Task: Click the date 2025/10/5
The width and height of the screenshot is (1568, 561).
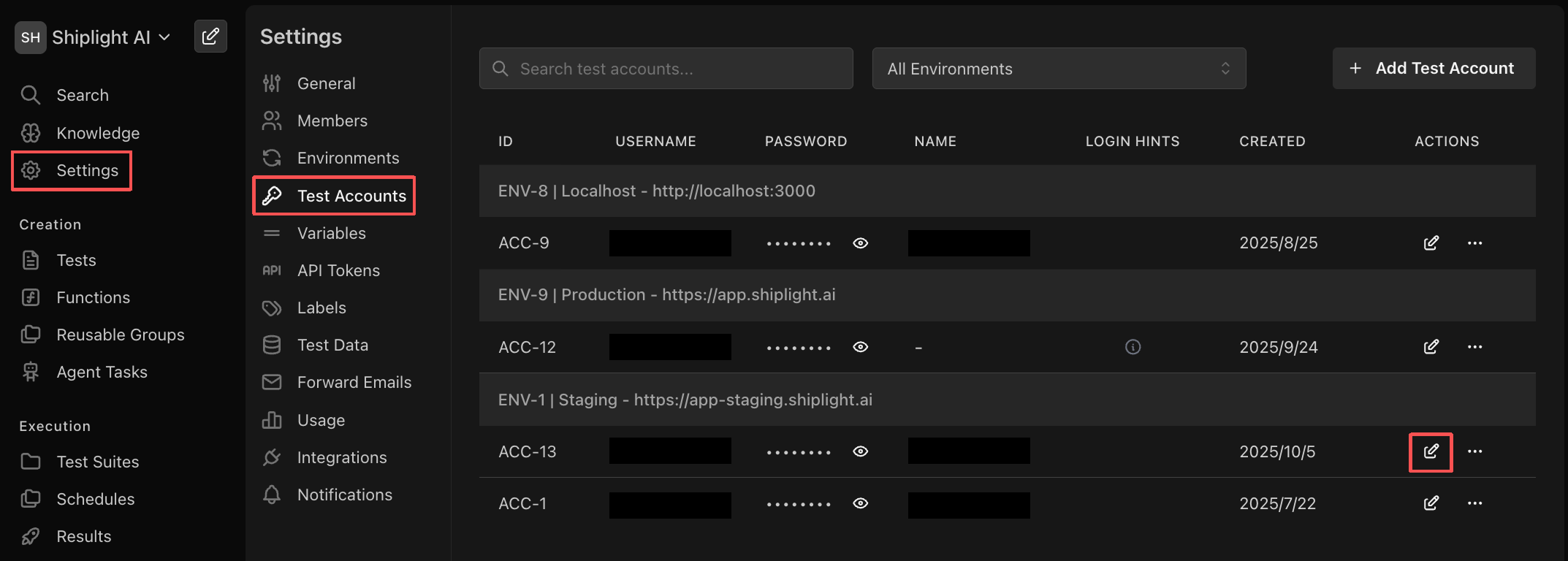Action: tap(1277, 451)
